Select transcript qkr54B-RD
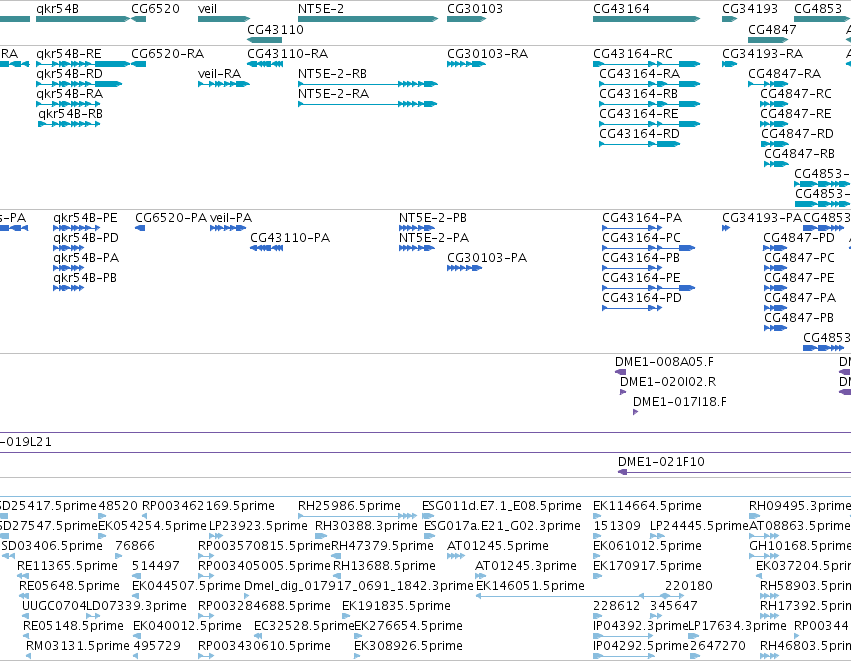The height and width of the screenshot is (661, 851). coord(69,74)
